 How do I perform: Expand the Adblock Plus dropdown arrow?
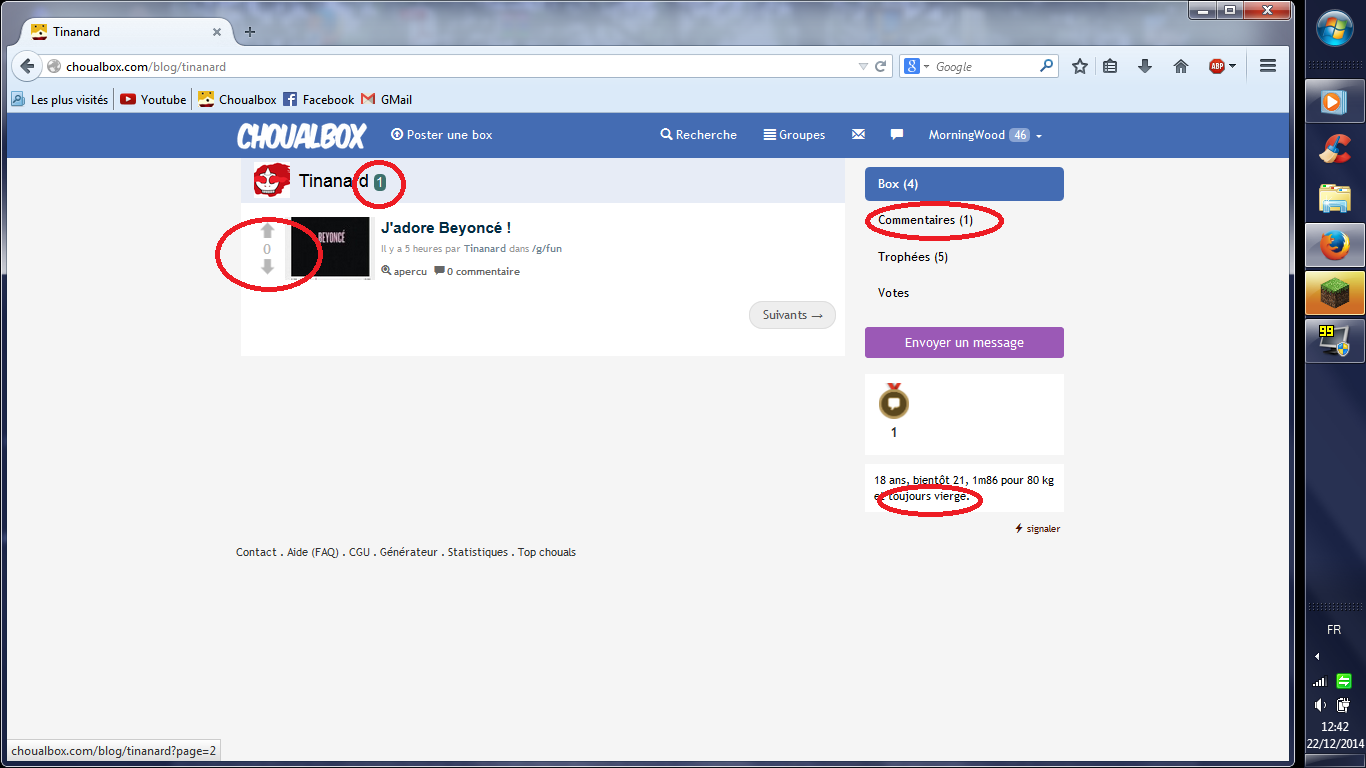click(x=1232, y=67)
